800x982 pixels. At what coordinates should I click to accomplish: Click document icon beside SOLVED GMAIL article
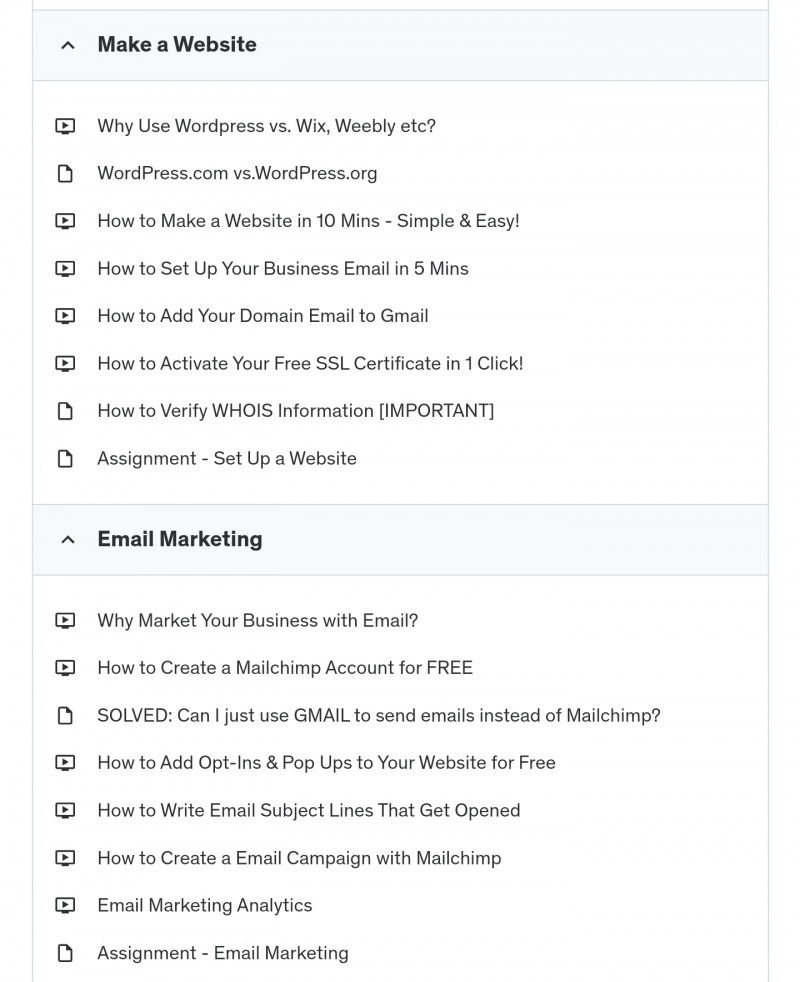pos(65,715)
